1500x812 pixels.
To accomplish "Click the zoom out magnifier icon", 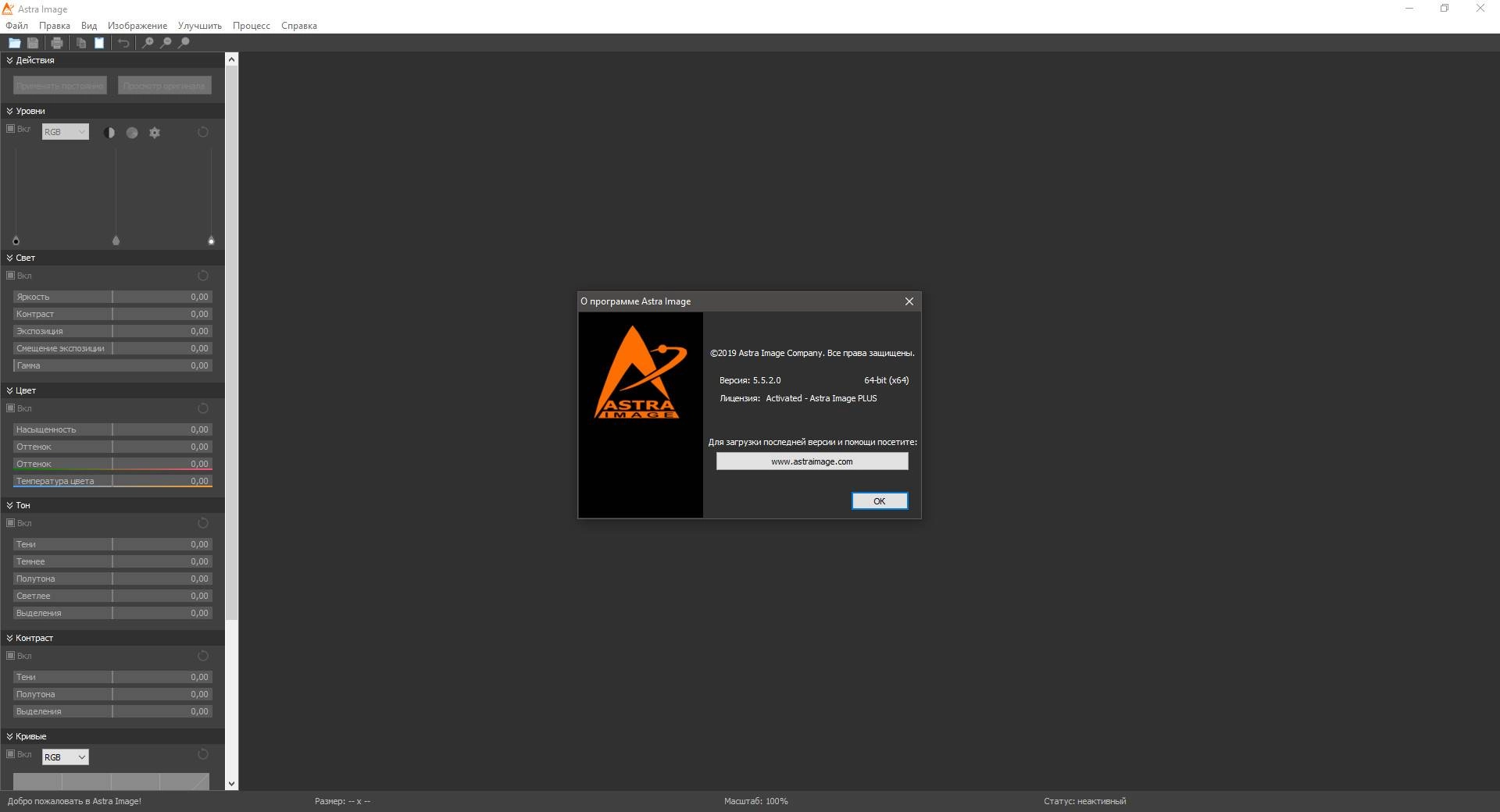I will coord(166,43).
